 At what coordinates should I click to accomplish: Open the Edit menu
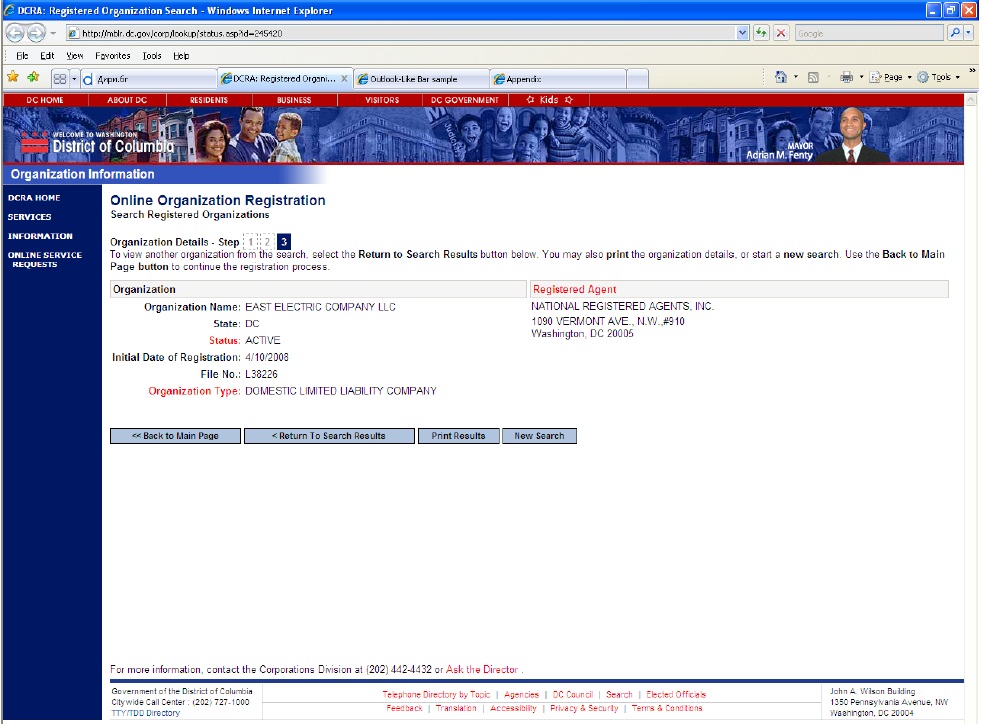(x=48, y=56)
